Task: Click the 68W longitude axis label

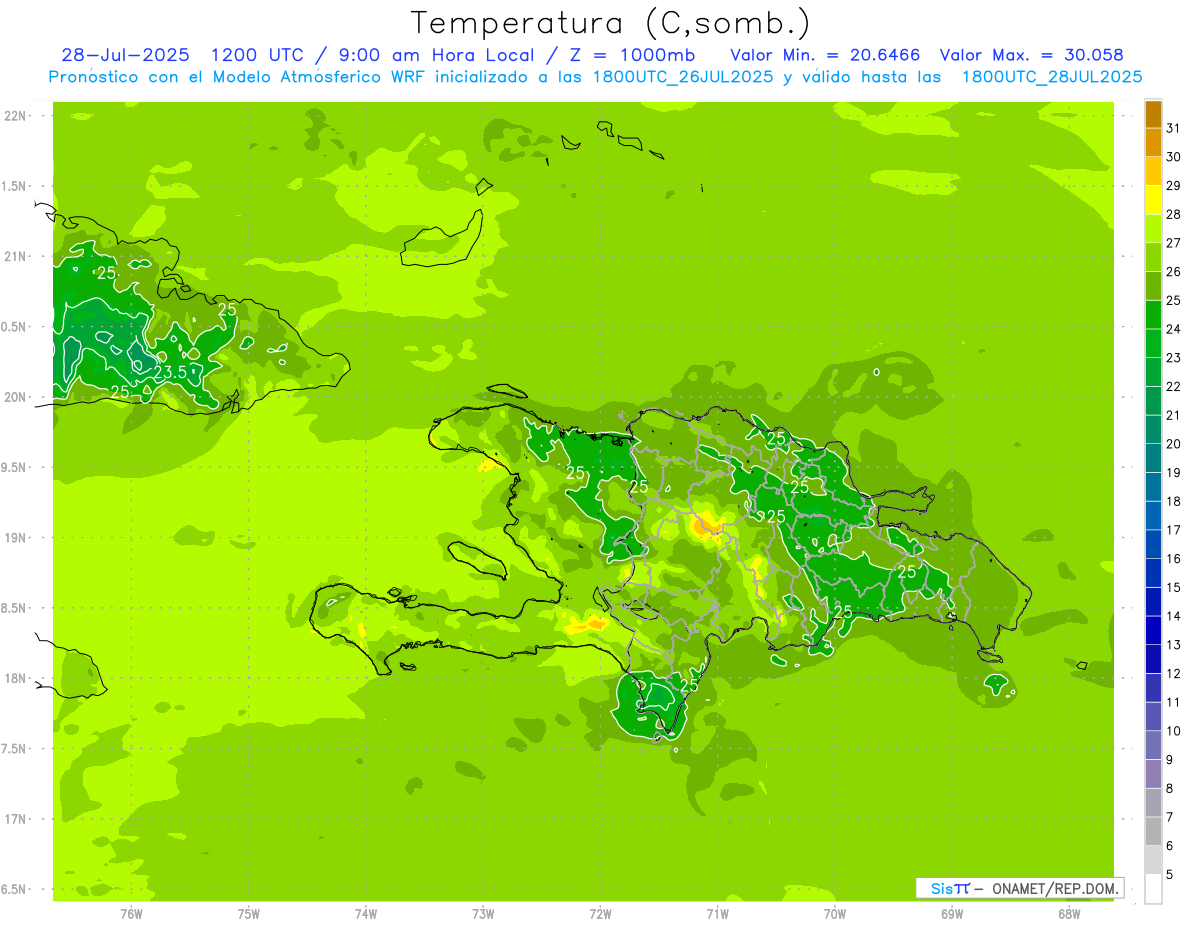Action: (x=1068, y=913)
